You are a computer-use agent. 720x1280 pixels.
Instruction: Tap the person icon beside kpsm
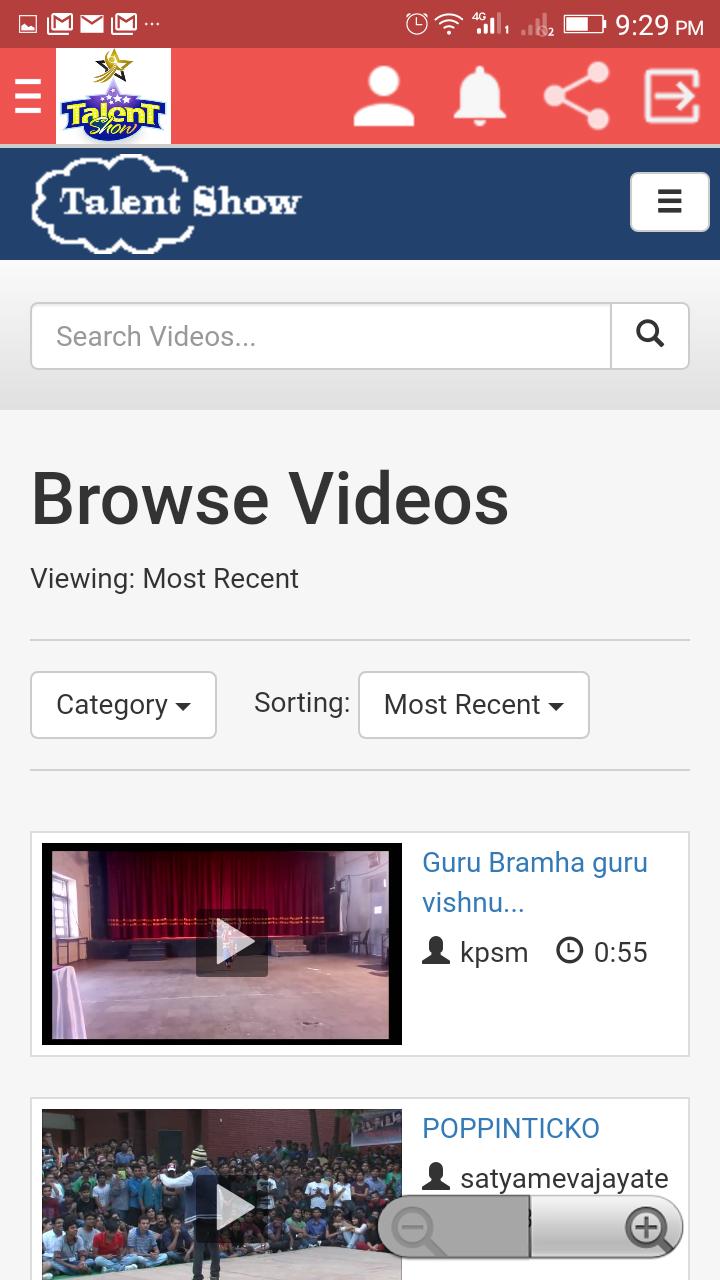(436, 951)
